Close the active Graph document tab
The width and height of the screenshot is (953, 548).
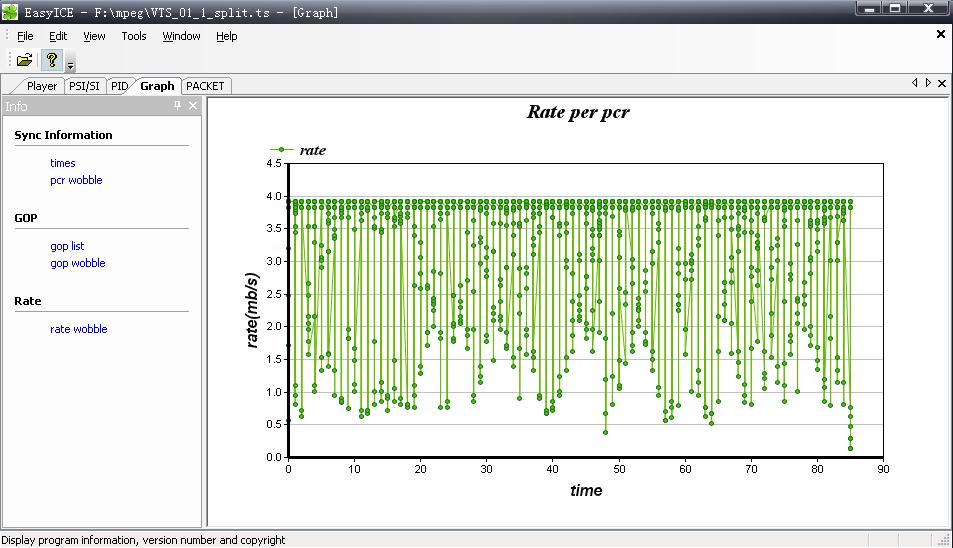(x=941, y=83)
